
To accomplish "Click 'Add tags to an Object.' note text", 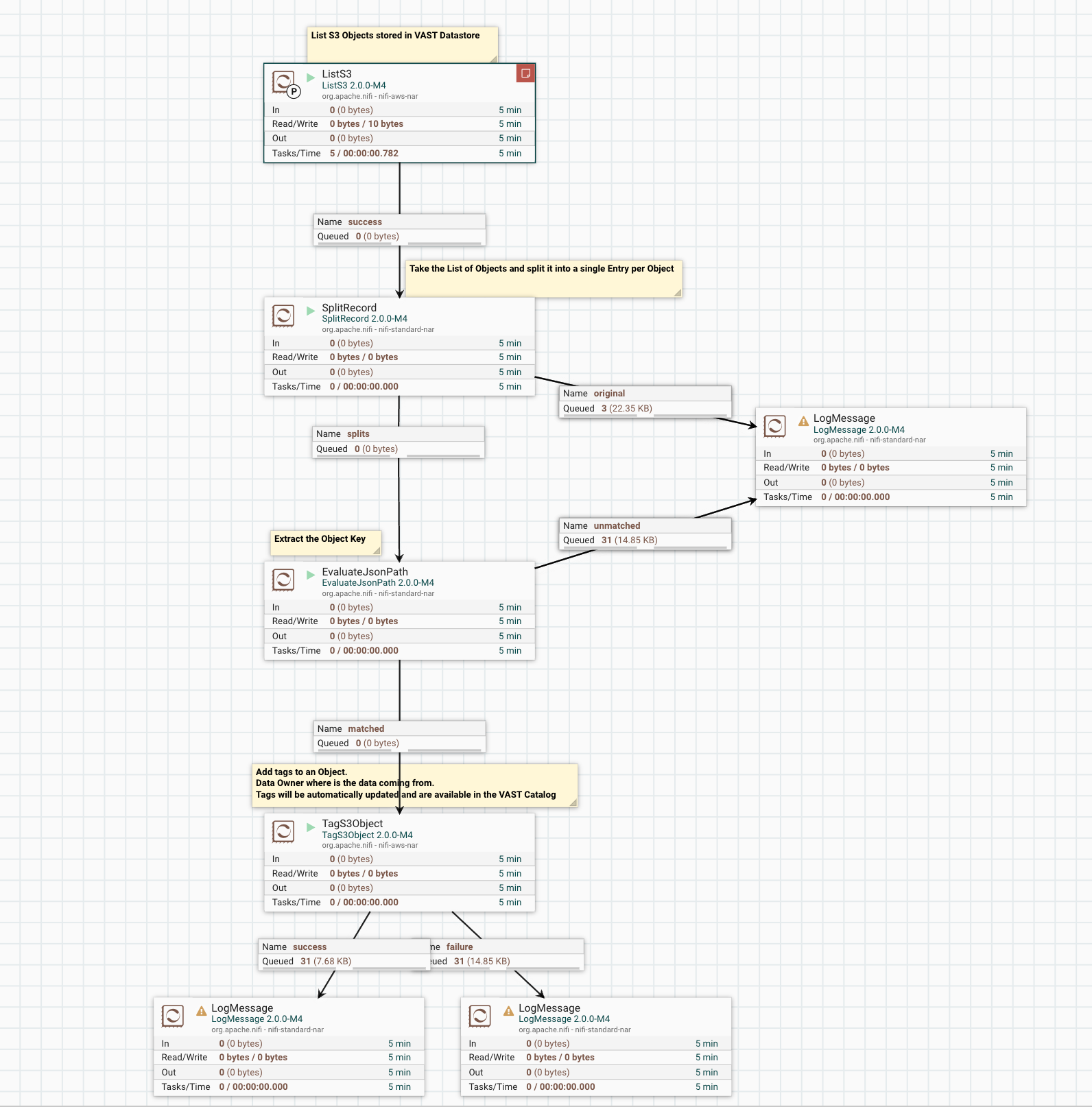I will [x=302, y=772].
